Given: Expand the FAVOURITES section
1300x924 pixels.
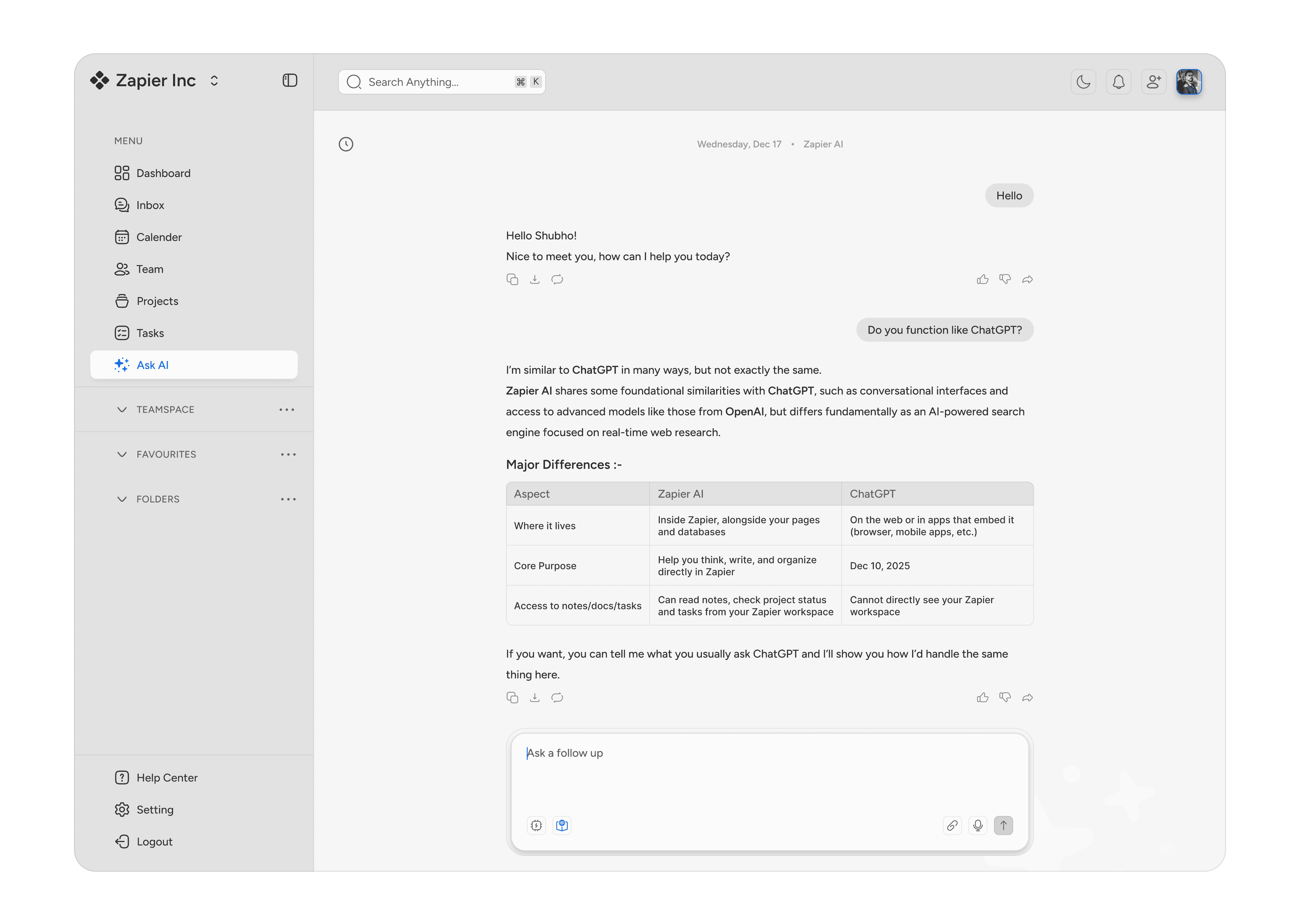Looking at the screenshot, I should click(x=122, y=454).
